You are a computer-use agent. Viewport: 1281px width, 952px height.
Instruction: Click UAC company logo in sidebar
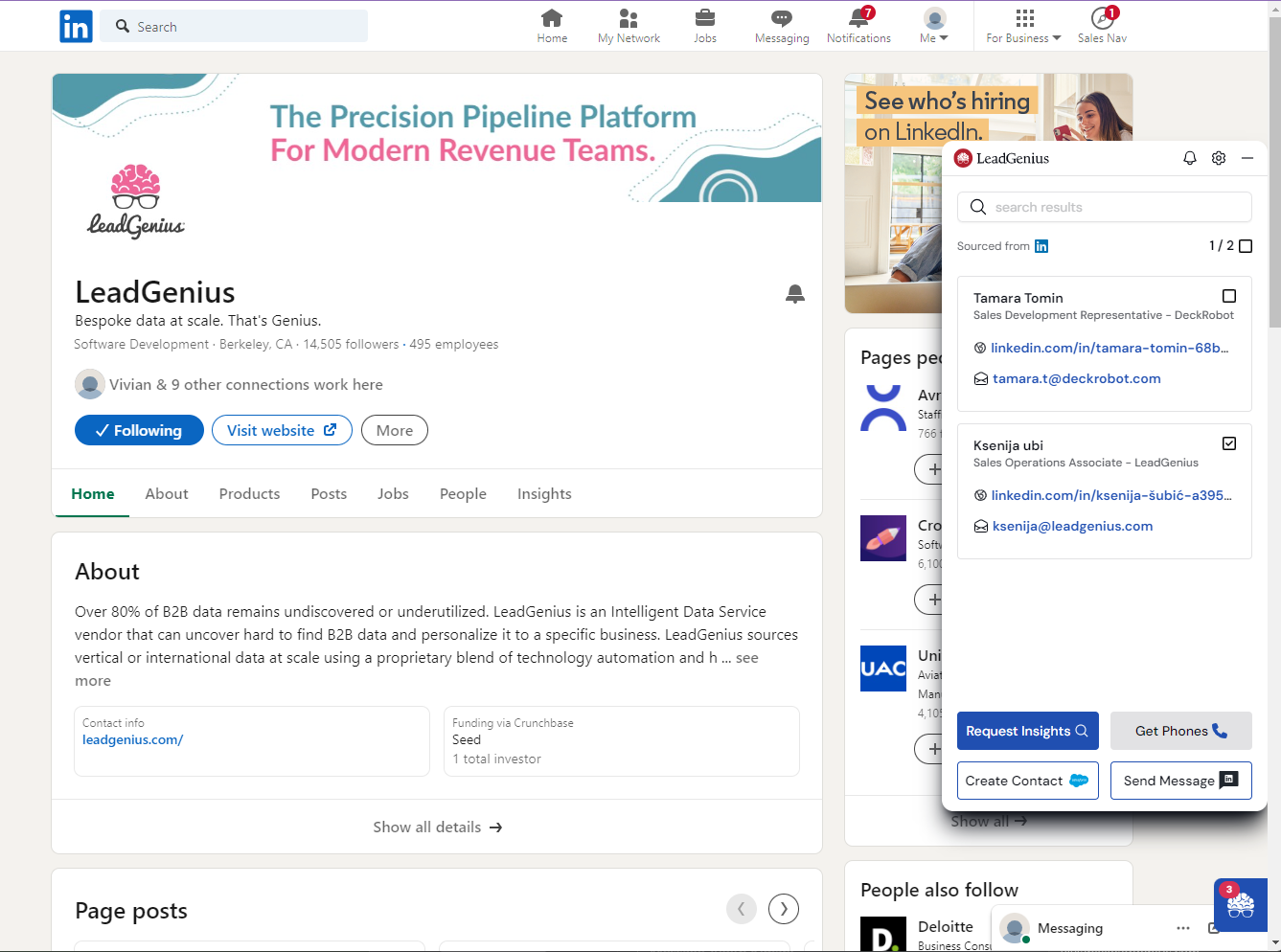coord(883,669)
